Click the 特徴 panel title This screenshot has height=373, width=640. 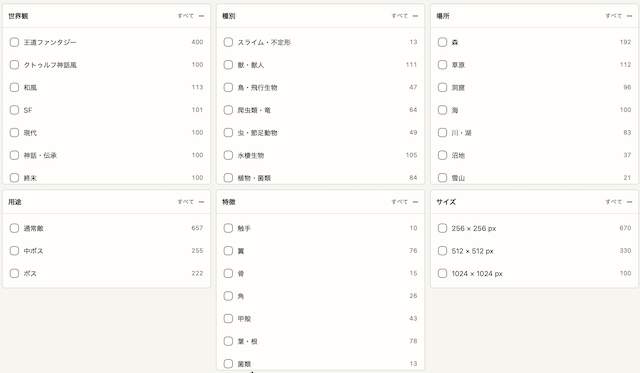[x=229, y=202]
